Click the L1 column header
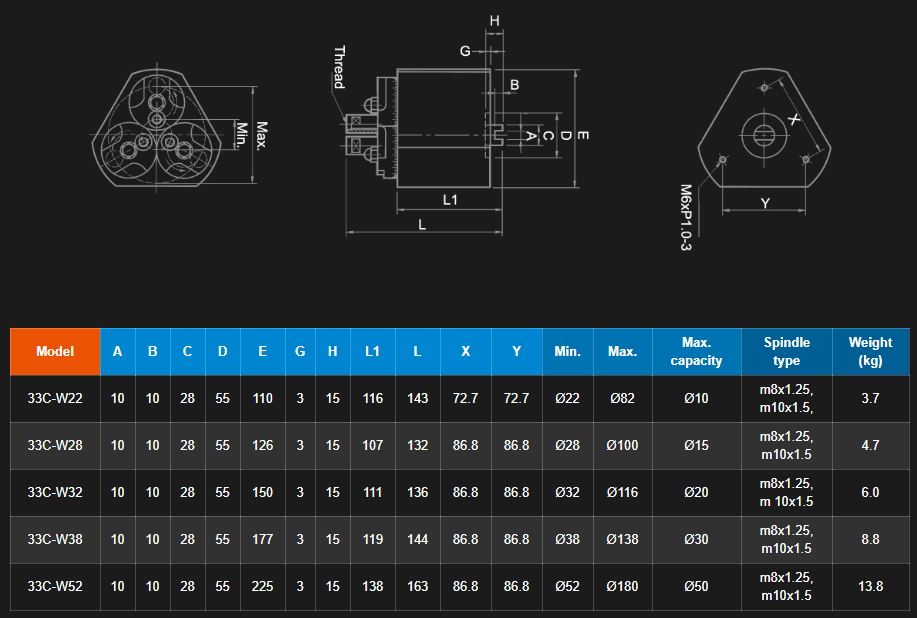This screenshot has height=618, width=917. (373, 351)
